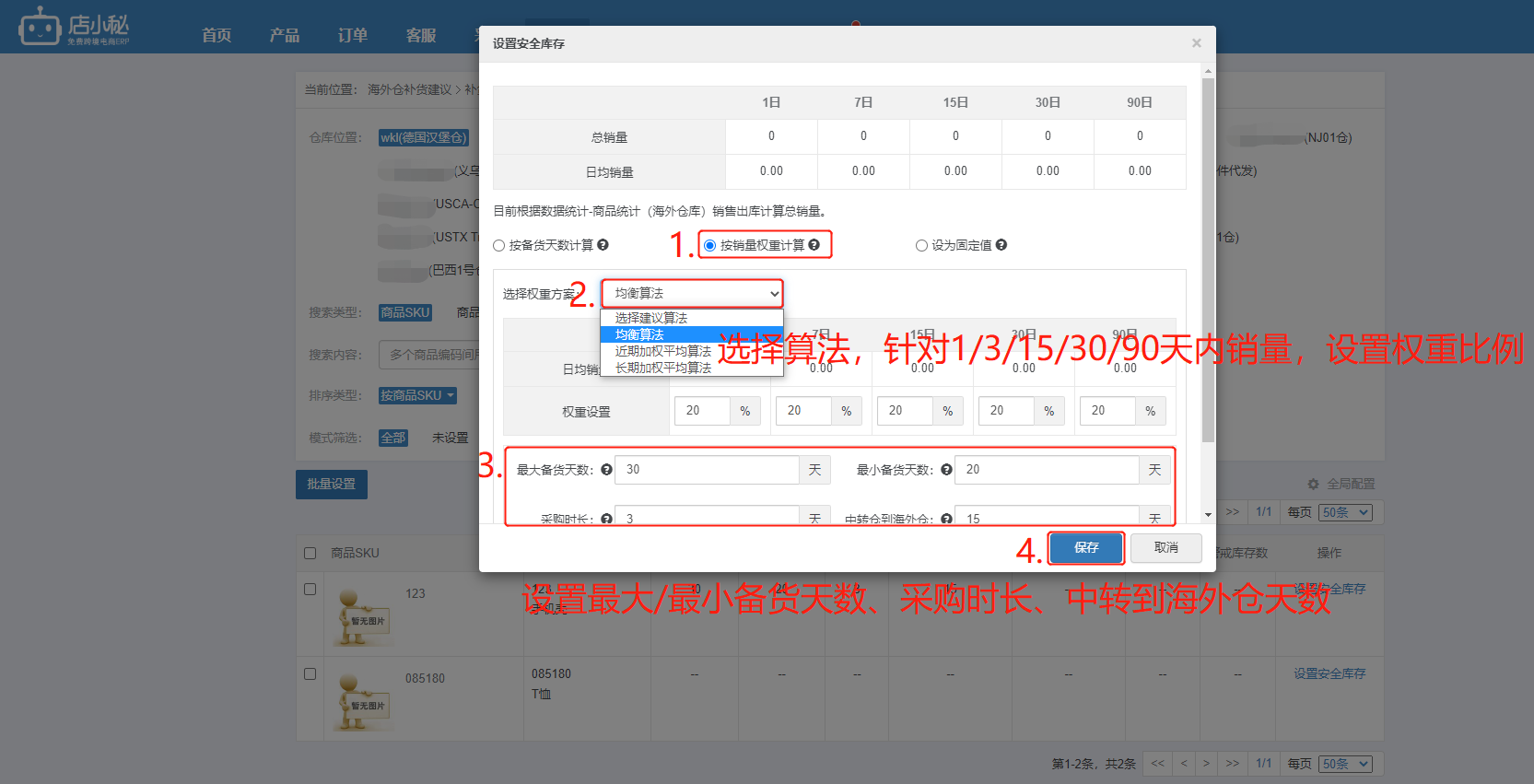
Task: Select 按备货天数计算 radio option
Action: [x=499, y=246]
